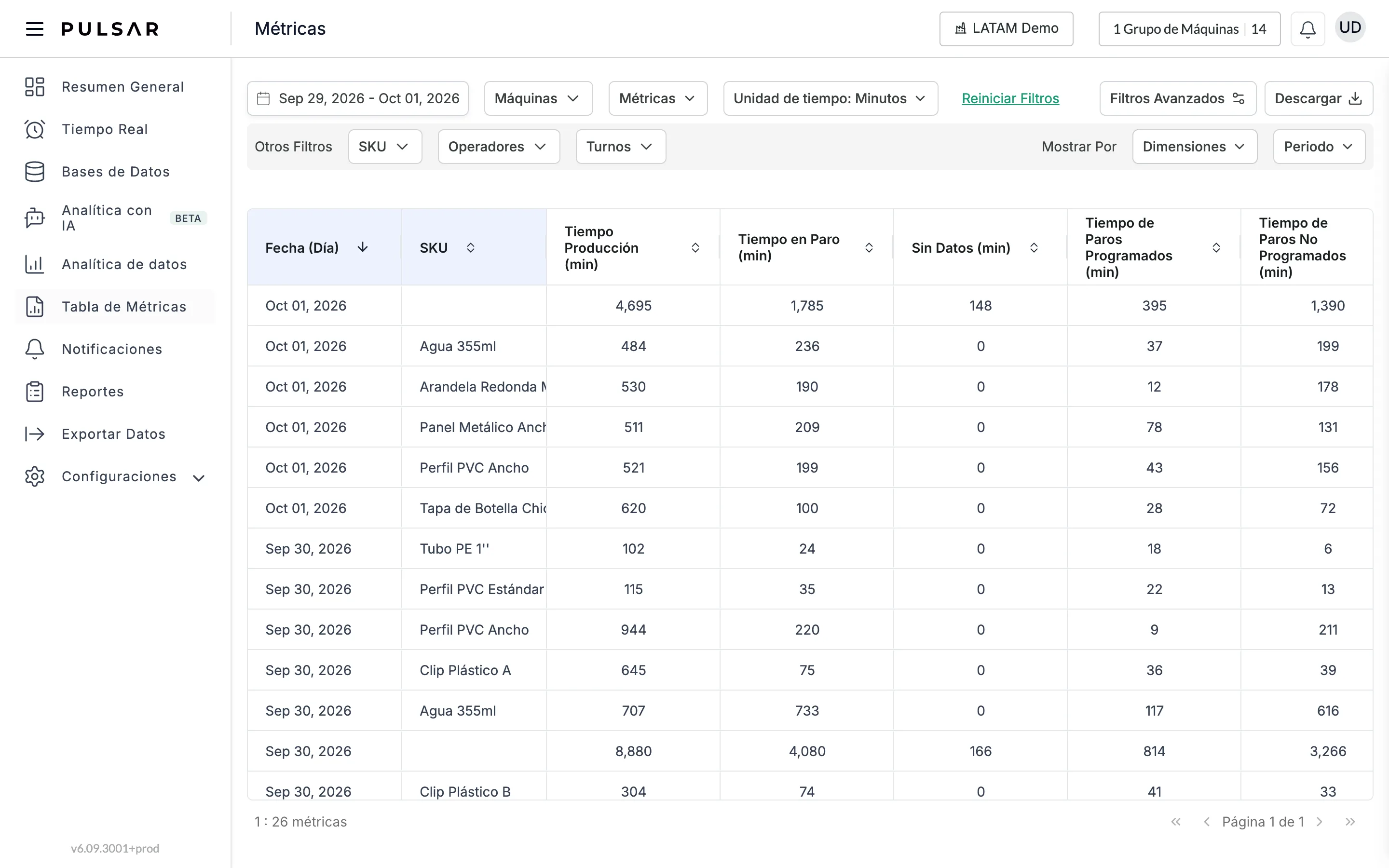This screenshot has width=1389, height=868.
Task: Click the Analítica de datos chart icon
Action: coord(34,264)
